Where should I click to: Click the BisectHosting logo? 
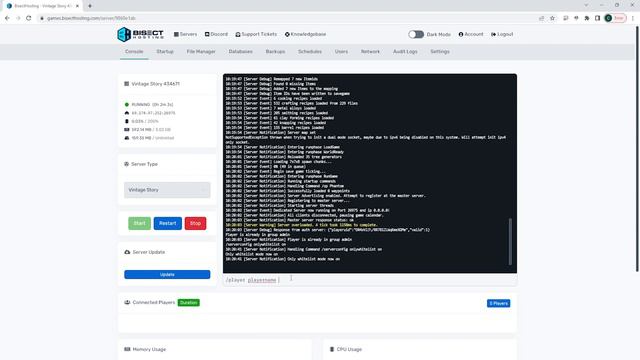140,34
